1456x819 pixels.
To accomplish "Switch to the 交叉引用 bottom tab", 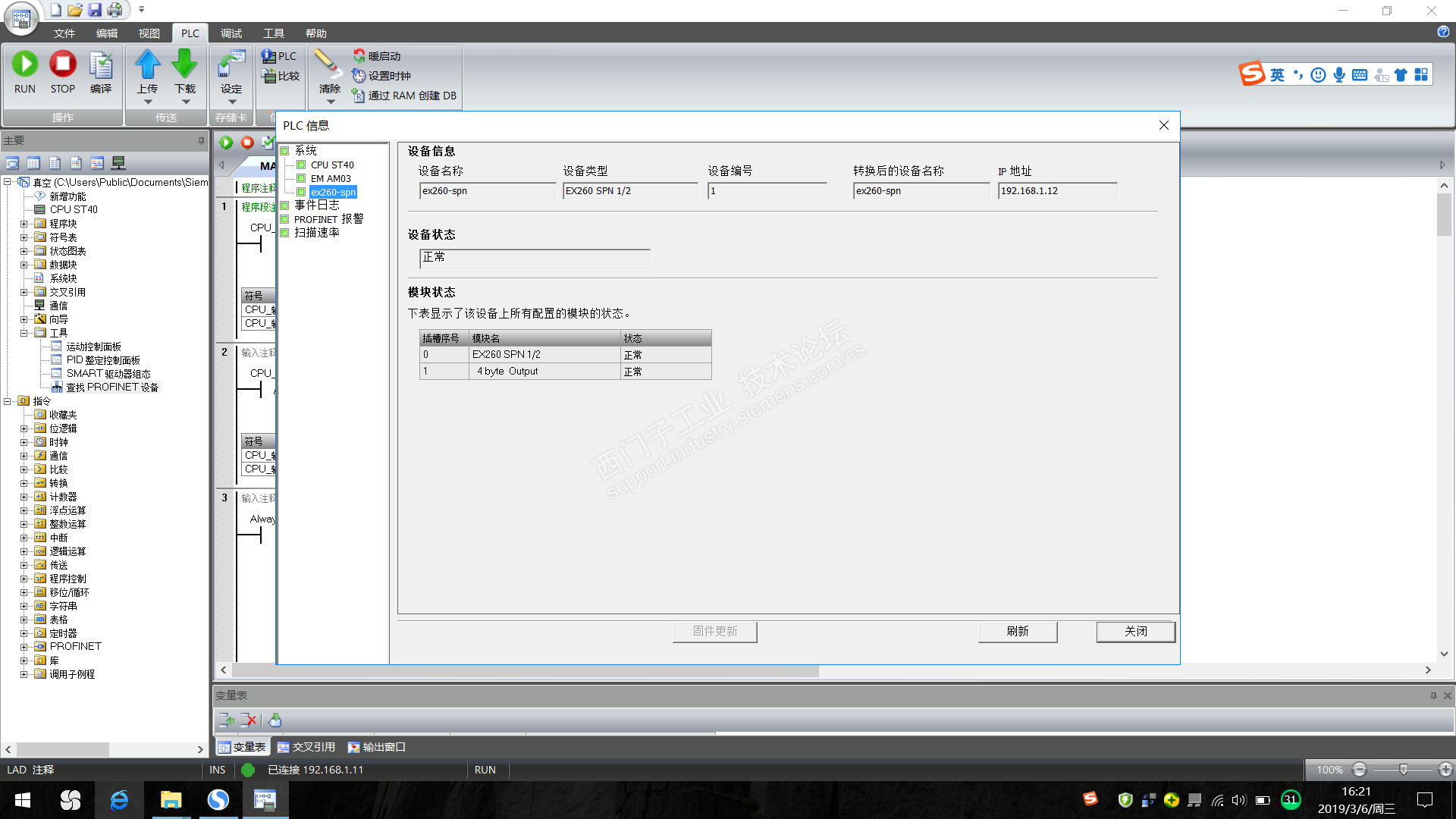I will (306, 747).
